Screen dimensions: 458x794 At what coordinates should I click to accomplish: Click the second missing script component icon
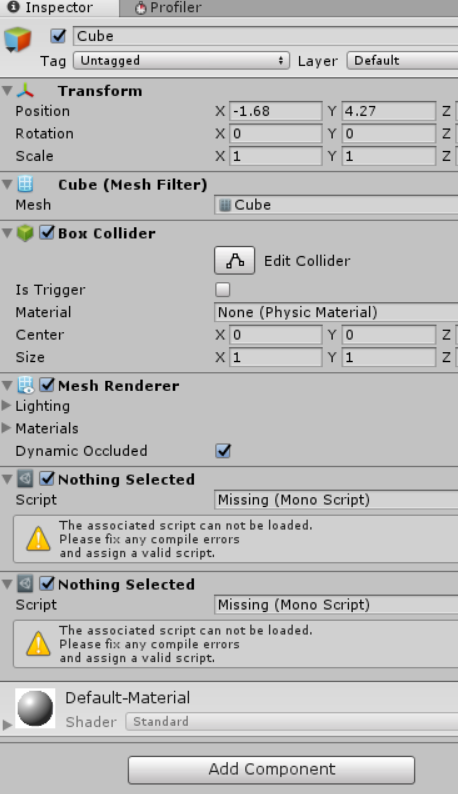click(x=25, y=584)
